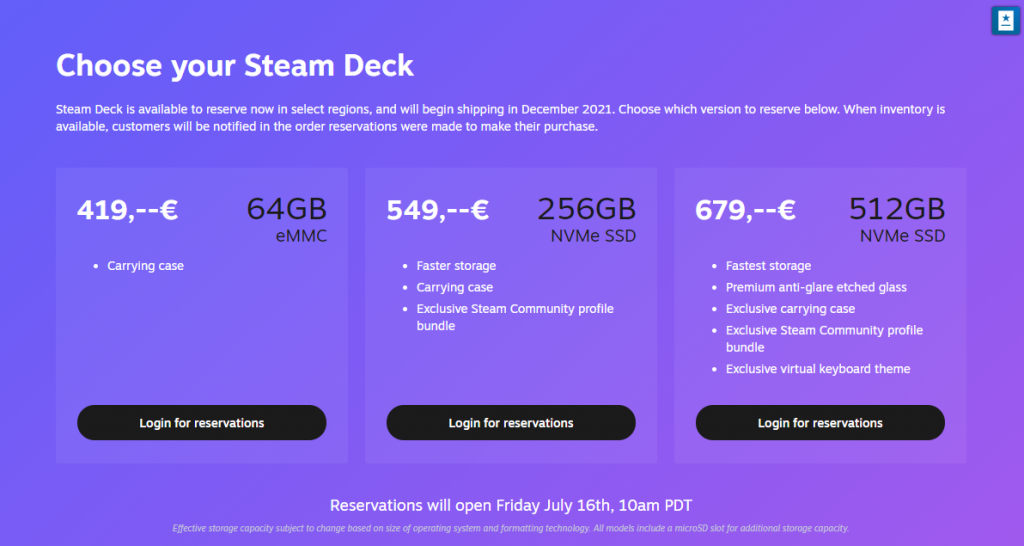1024x546 pixels.
Task: Click the storage capacity disclaimer footnote
Action: (511, 528)
